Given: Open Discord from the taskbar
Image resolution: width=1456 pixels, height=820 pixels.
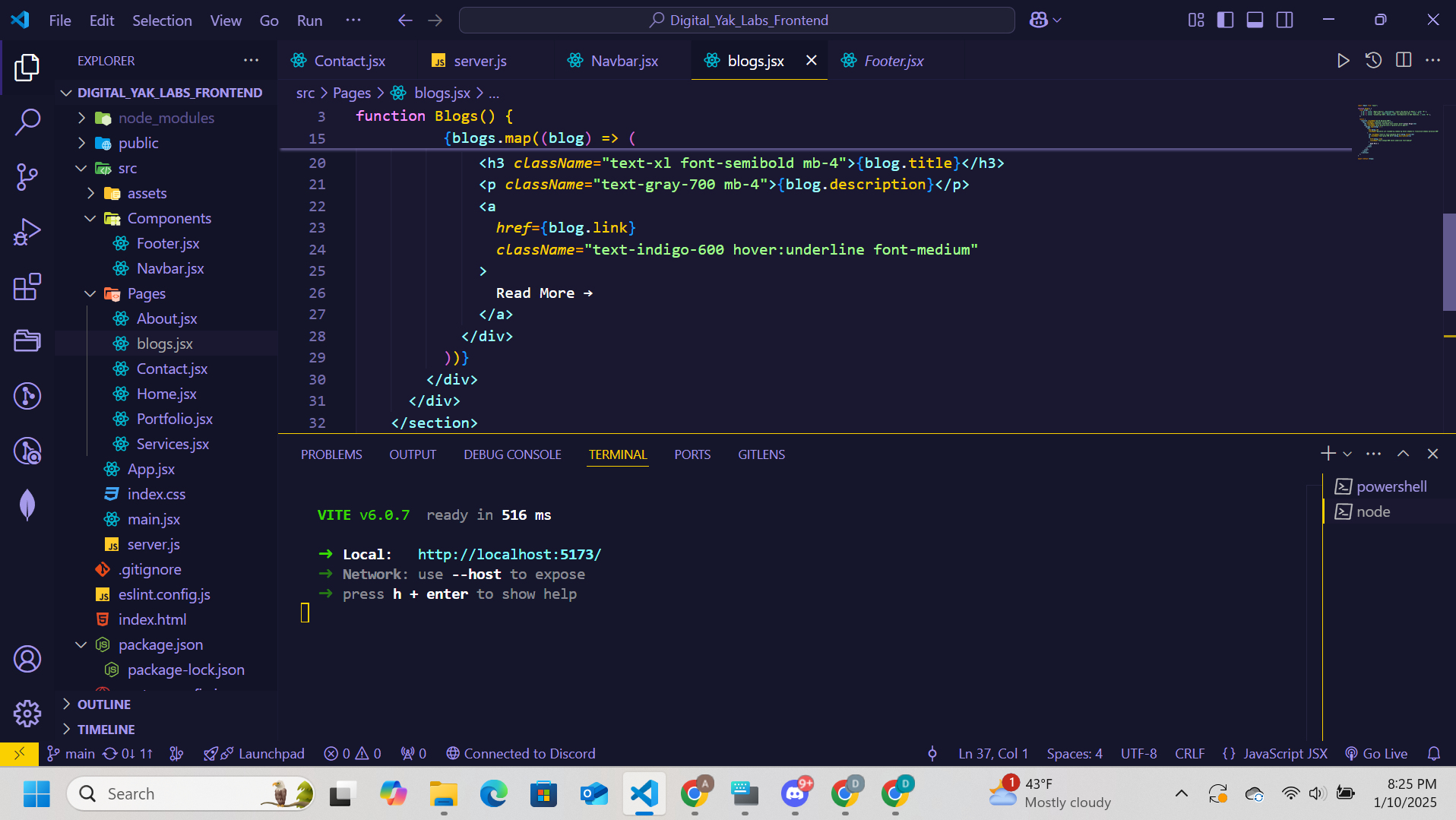Looking at the screenshot, I should click(796, 794).
